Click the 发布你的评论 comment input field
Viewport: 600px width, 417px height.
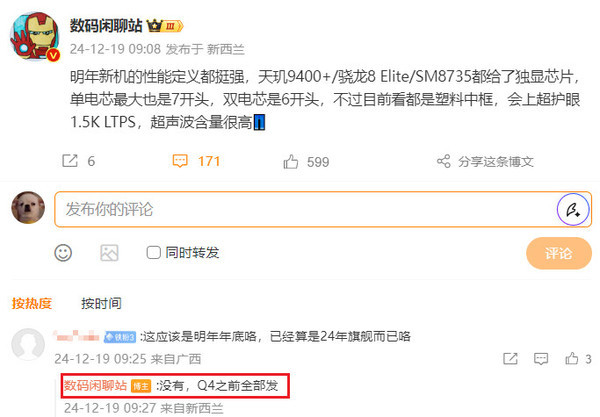click(323, 209)
